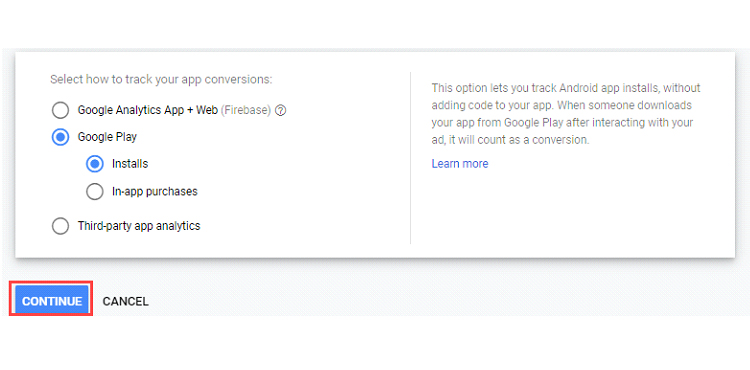
Task: Select the Google Play radio button
Action: [60, 138]
